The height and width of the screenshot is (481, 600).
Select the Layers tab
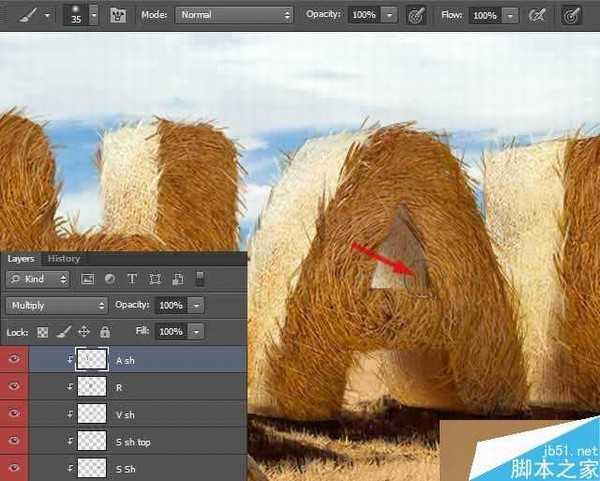[x=21, y=258]
